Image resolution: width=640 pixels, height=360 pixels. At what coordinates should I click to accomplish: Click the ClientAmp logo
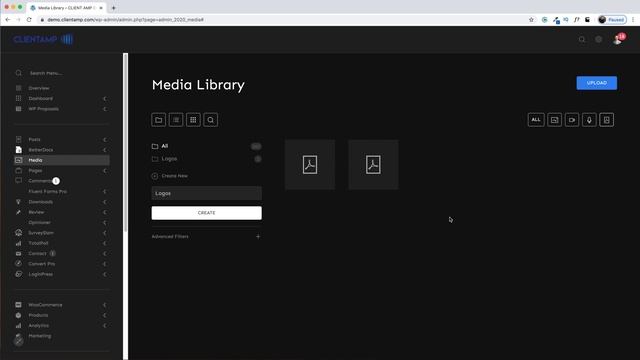(x=43, y=39)
